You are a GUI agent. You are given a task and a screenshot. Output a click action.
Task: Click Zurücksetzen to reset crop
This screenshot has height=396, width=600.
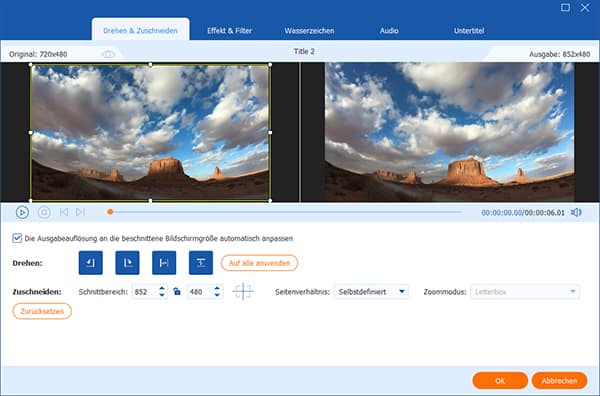(x=42, y=311)
